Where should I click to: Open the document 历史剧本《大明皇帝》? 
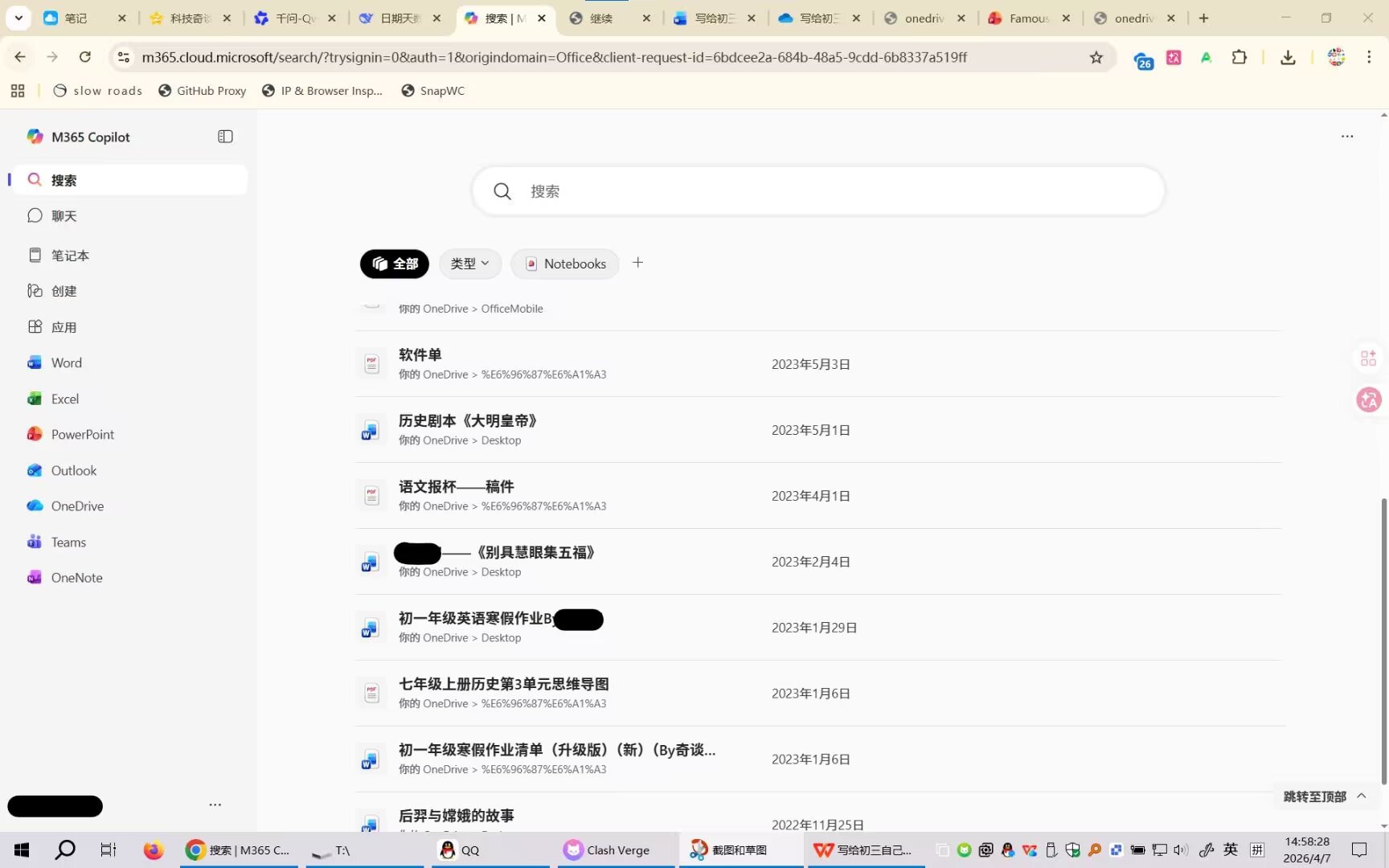pos(467,420)
